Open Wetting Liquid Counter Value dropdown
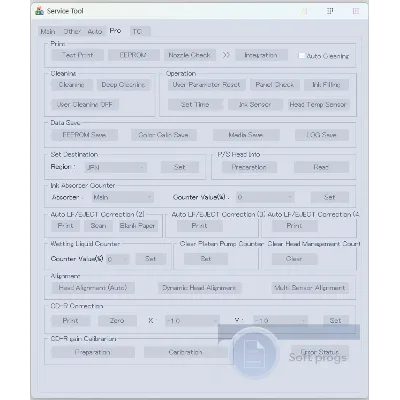The width and height of the screenshot is (400, 400). 118,259
